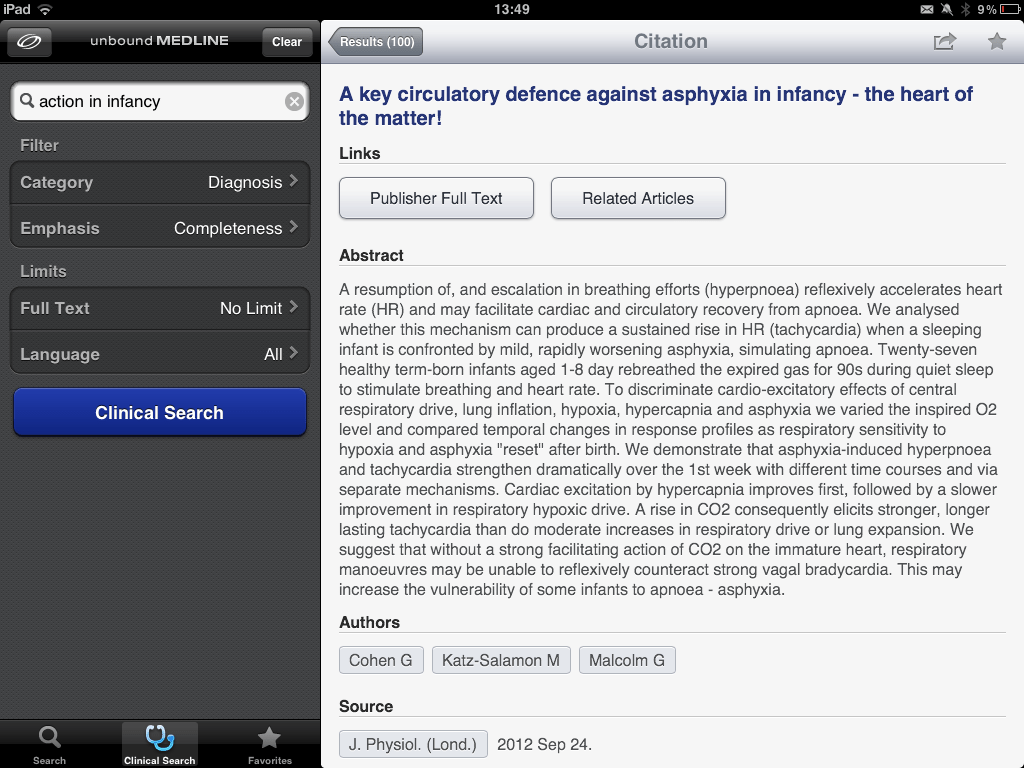View articles by author Cohen G
Screen dimensions: 1024x768
(x=381, y=660)
